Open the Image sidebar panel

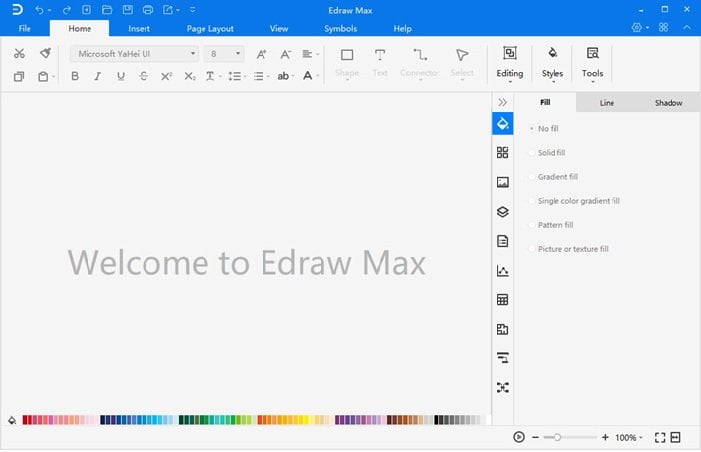point(503,182)
